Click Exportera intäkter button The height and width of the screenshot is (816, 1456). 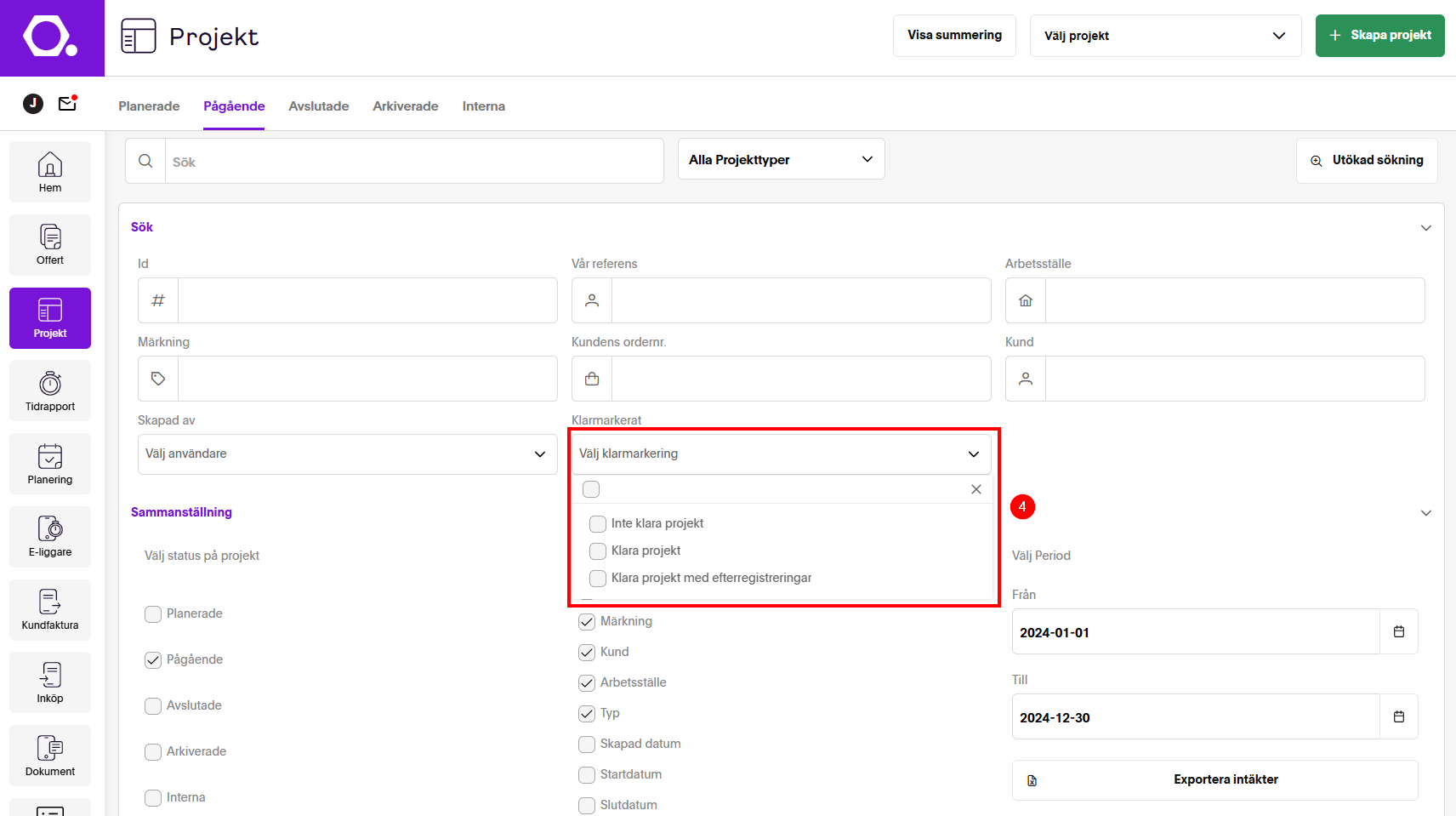coord(1214,780)
